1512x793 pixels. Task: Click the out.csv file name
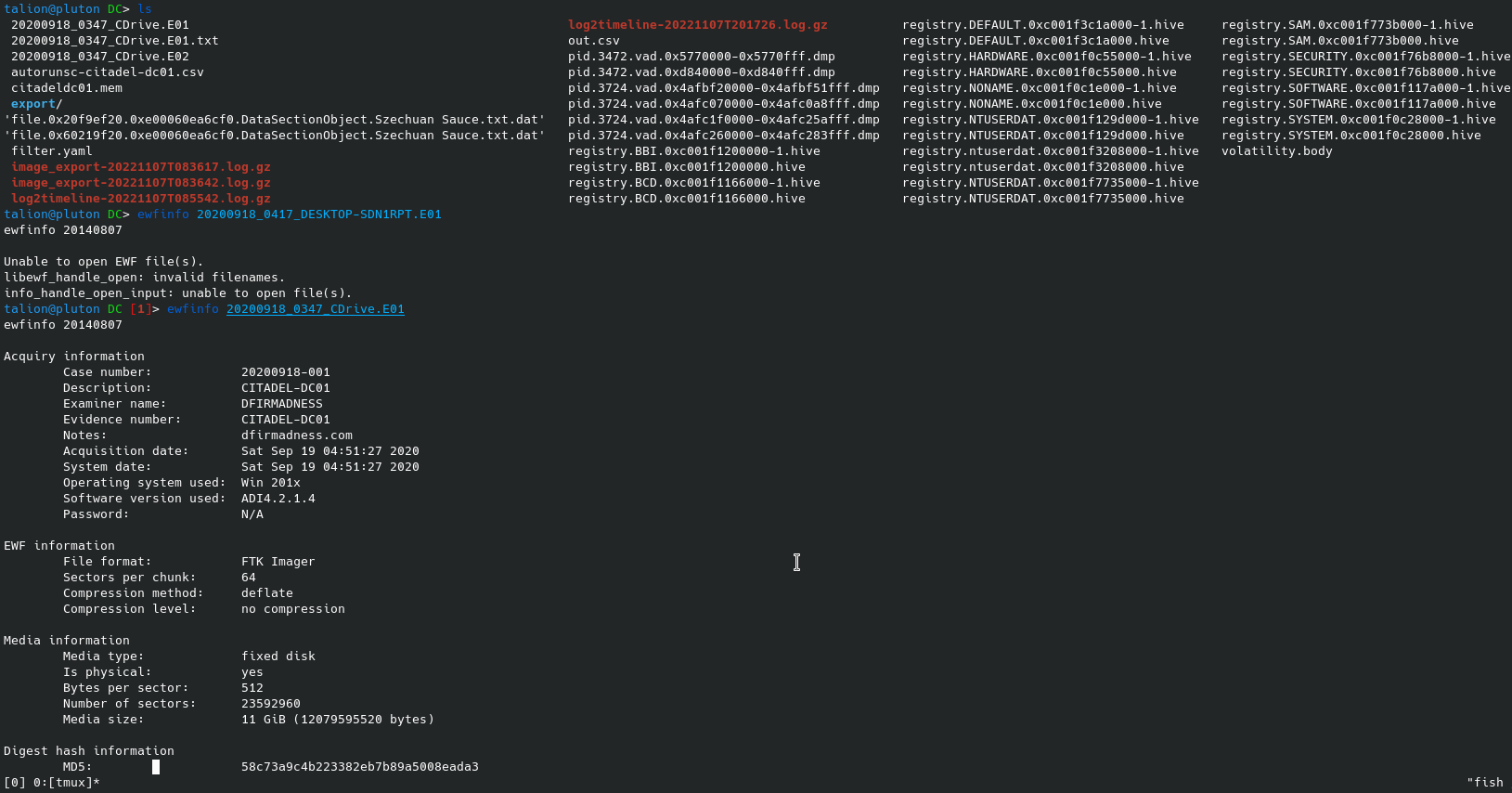tap(593, 41)
